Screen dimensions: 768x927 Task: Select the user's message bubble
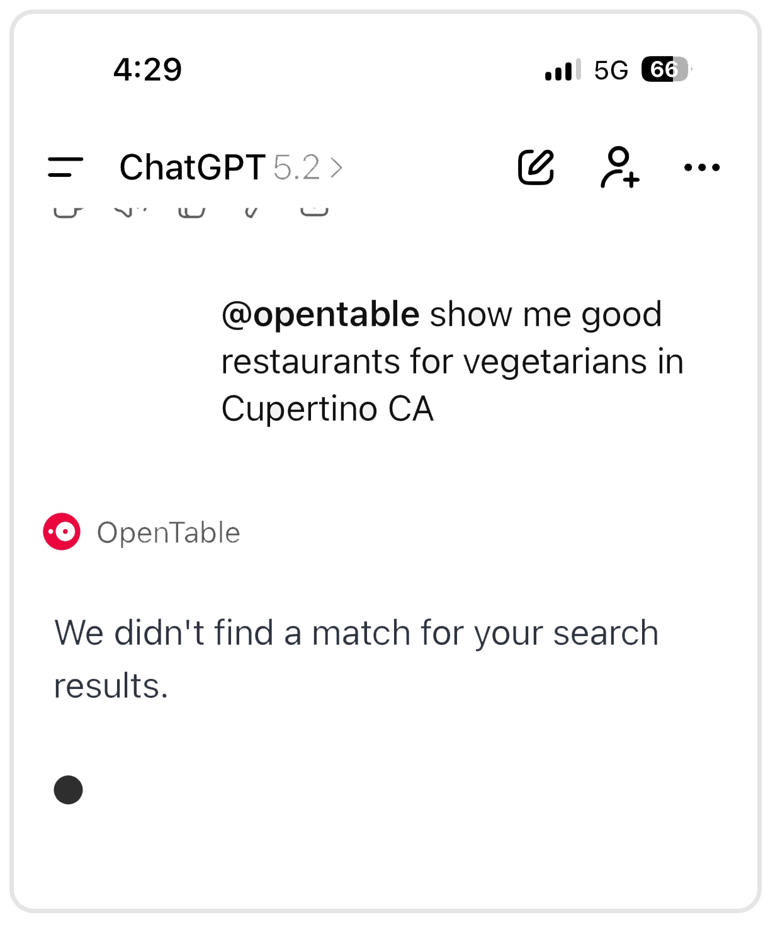point(452,361)
